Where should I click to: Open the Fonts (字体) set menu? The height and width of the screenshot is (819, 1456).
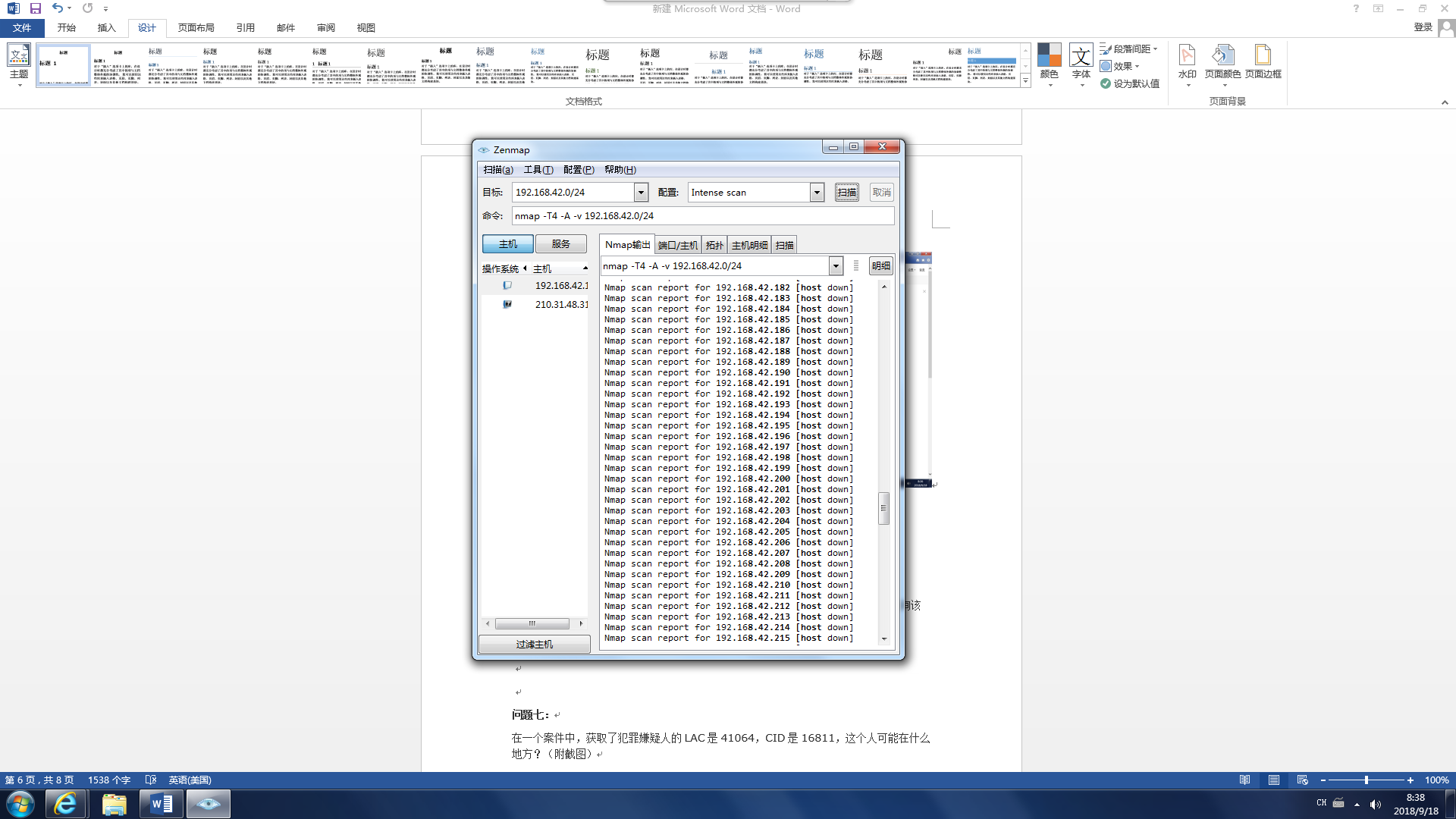(x=1081, y=65)
